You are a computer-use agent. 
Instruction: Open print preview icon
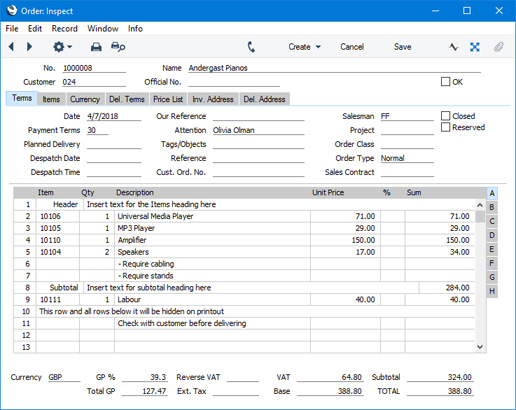(x=118, y=47)
